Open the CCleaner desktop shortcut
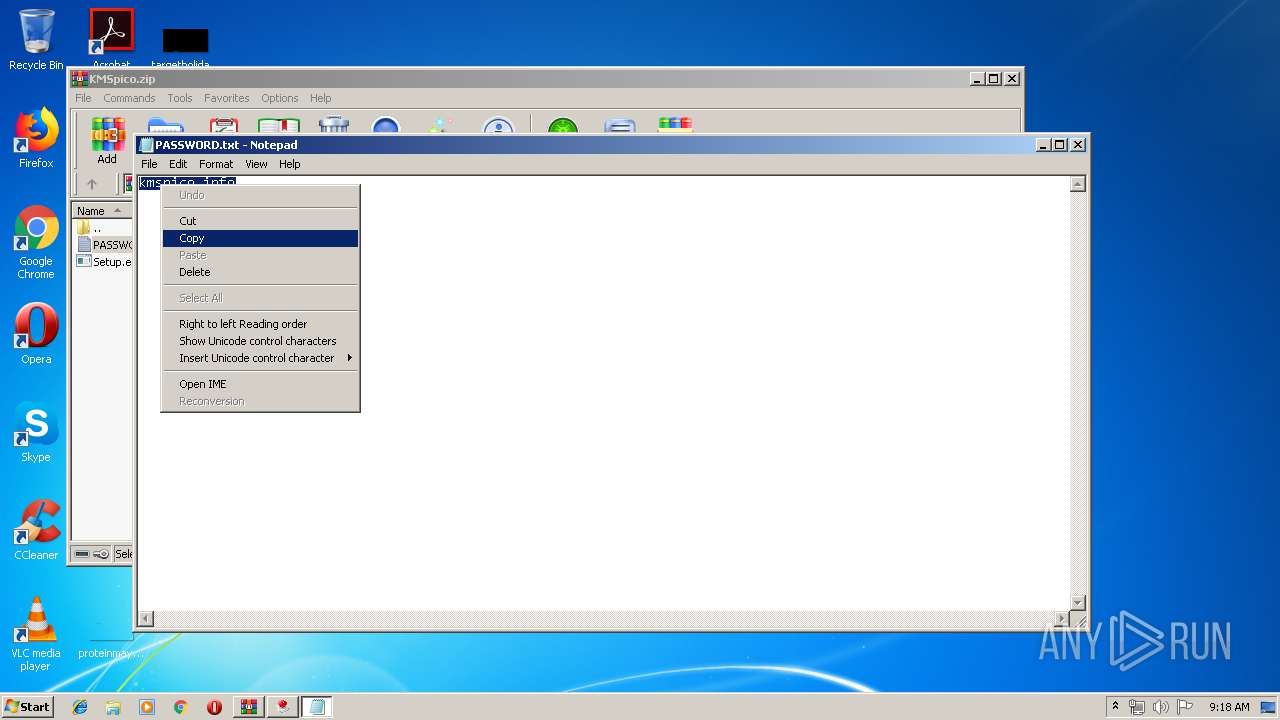Image resolution: width=1280 pixels, height=720 pixels. click(36, 530)
